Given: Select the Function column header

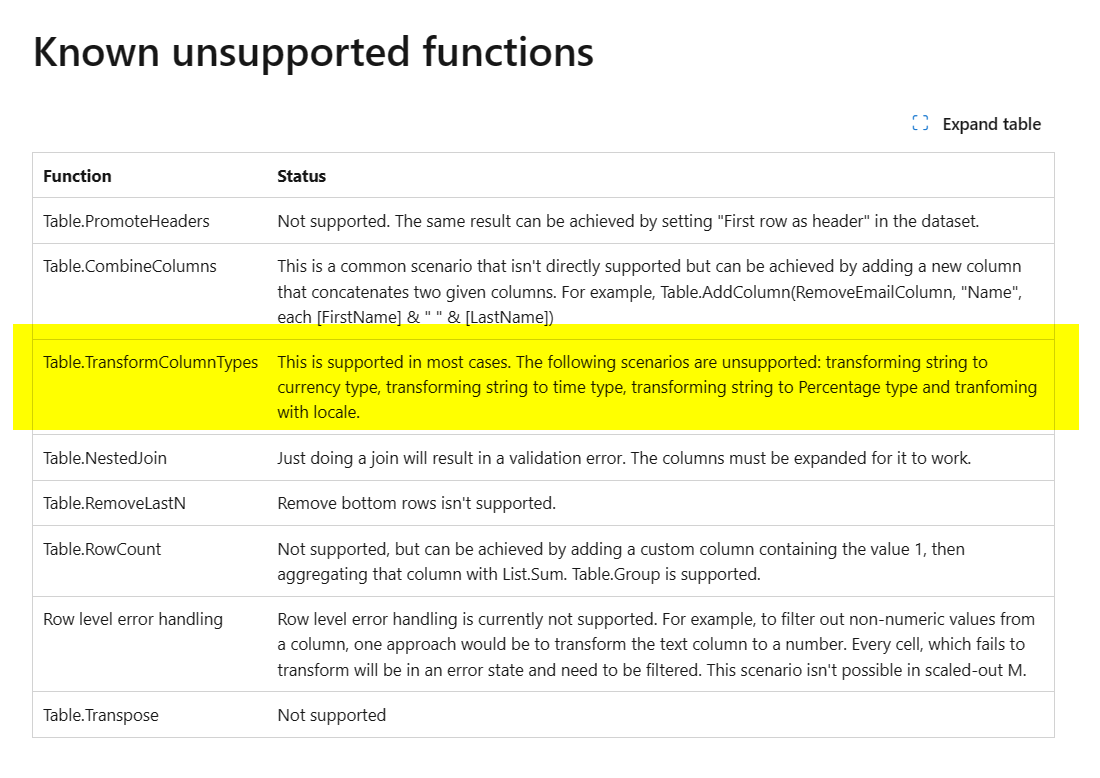Looking at the screenshot, I should tap(77, 176).
